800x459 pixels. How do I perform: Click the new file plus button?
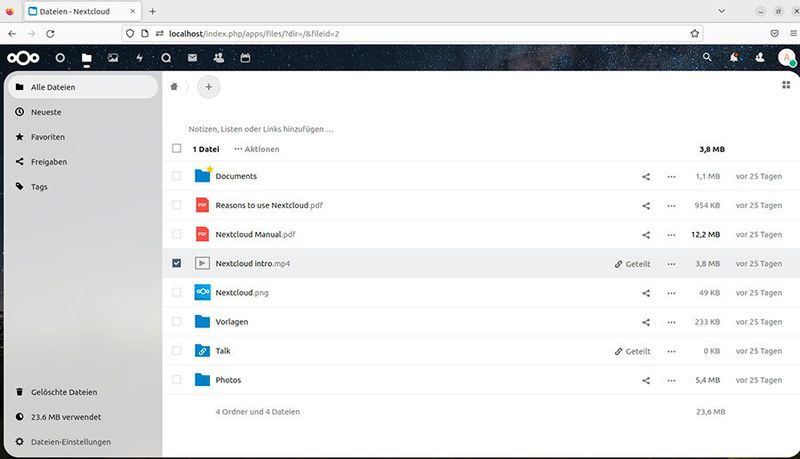coord(209,87)
